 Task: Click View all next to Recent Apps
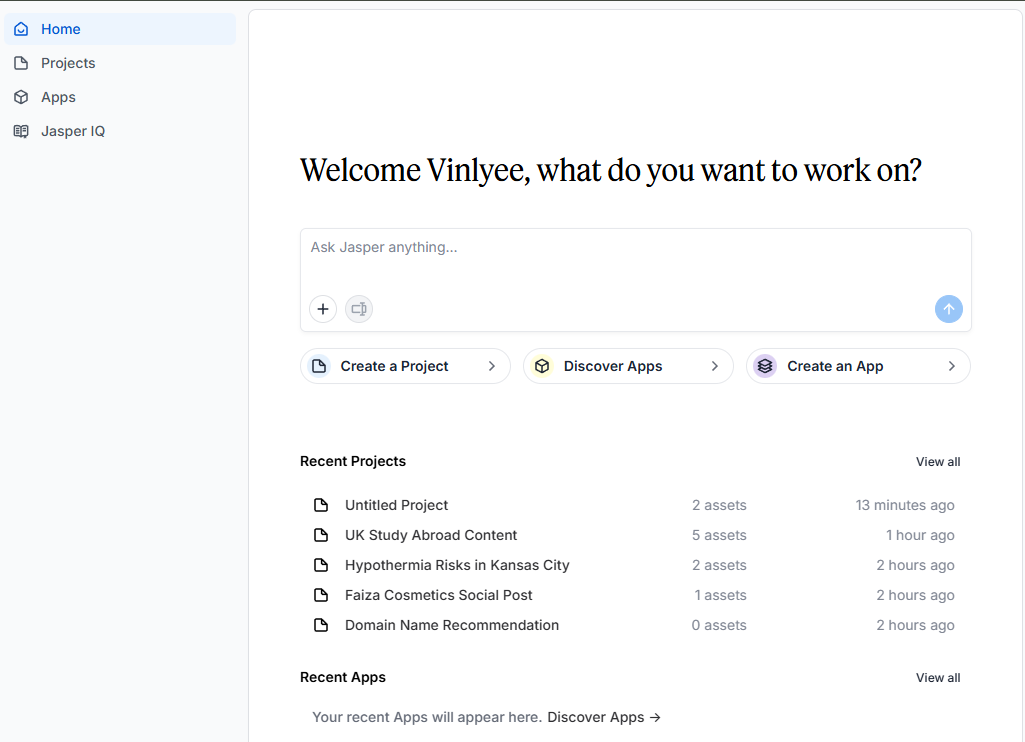pyautogui.click(x=938, y=678)
